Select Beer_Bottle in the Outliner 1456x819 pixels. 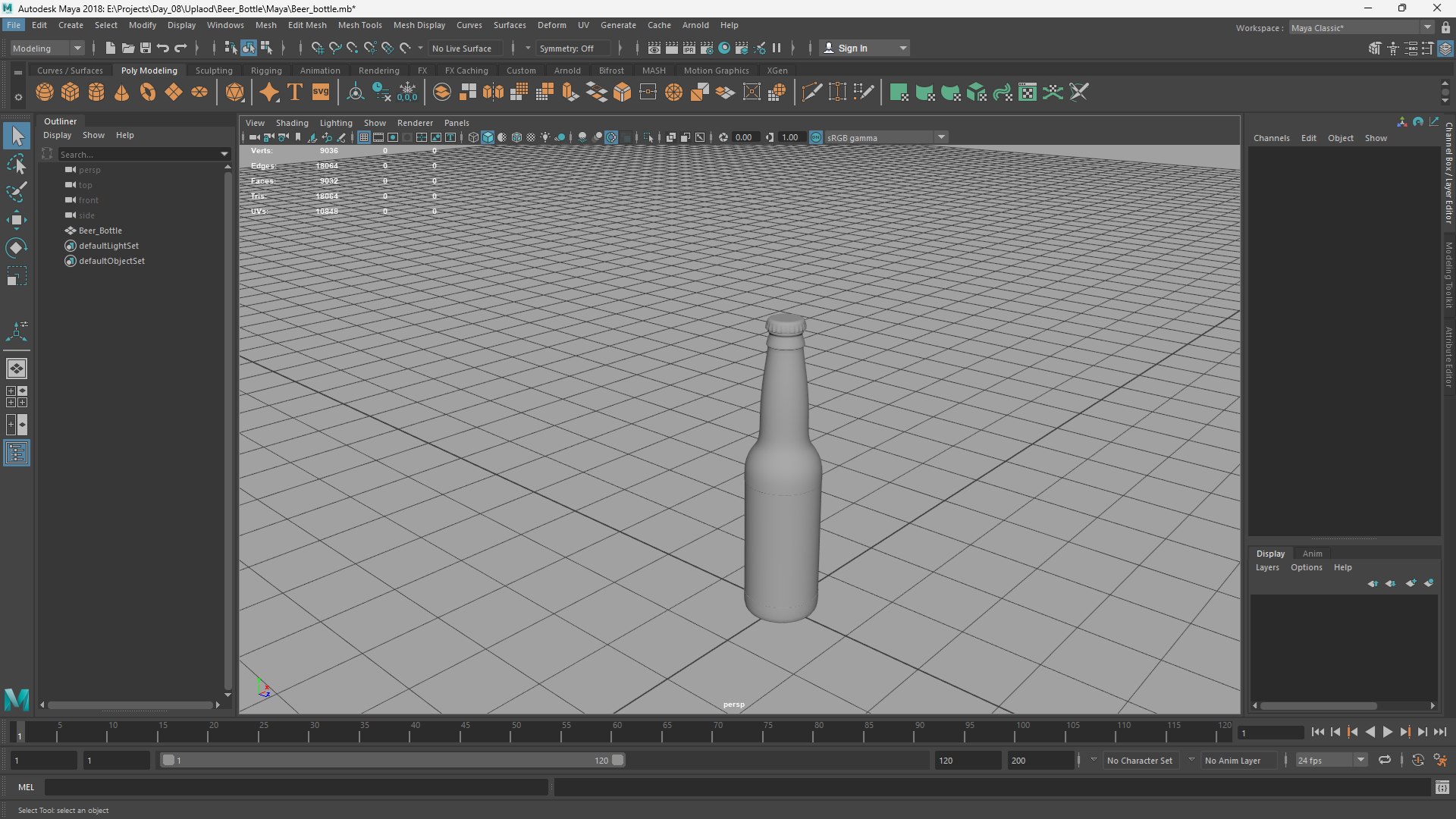pos(100,231)
